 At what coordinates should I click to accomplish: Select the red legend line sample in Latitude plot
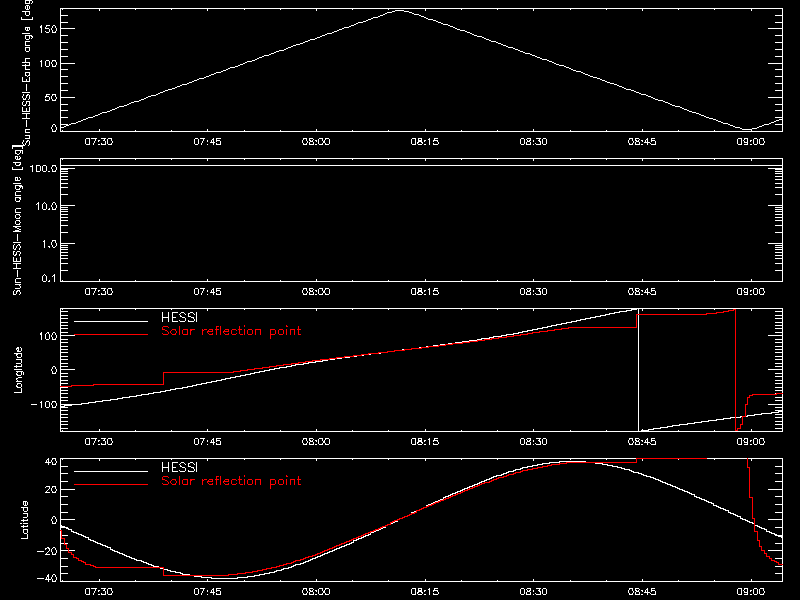pos(111,485)
